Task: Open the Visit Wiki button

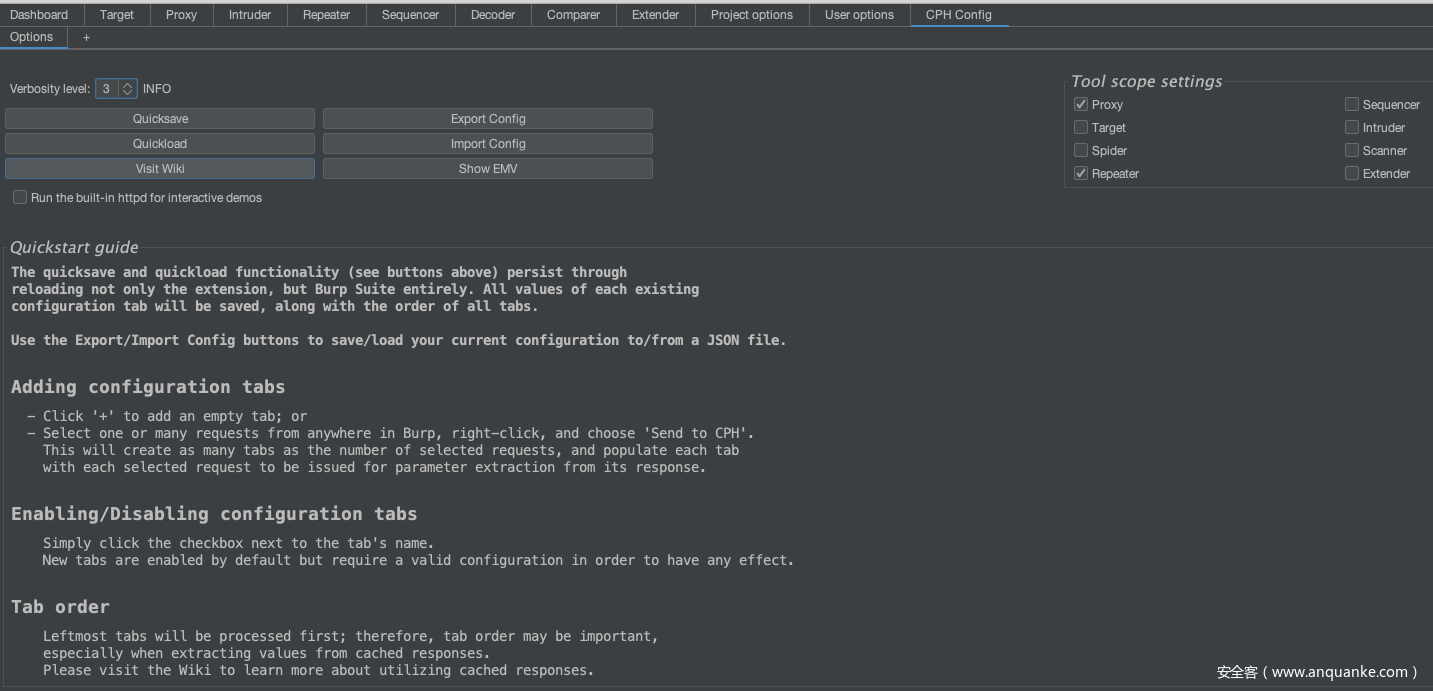Action: pyautogui.click(x=160, y=169)
